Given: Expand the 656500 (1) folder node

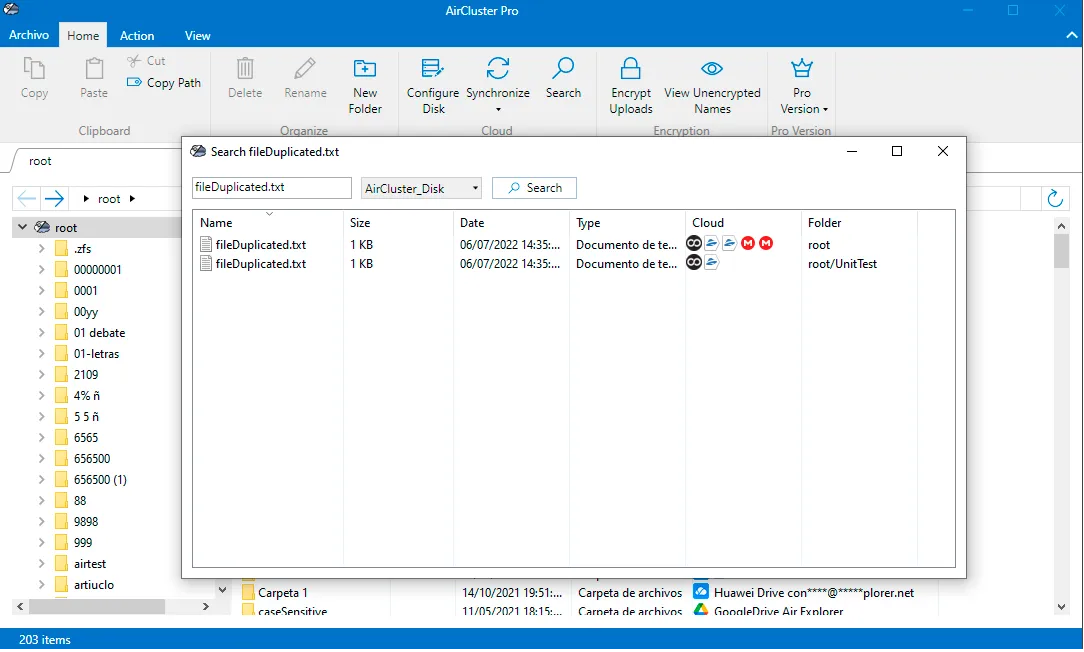Looking at the screenshot, I should coord(41,479).
